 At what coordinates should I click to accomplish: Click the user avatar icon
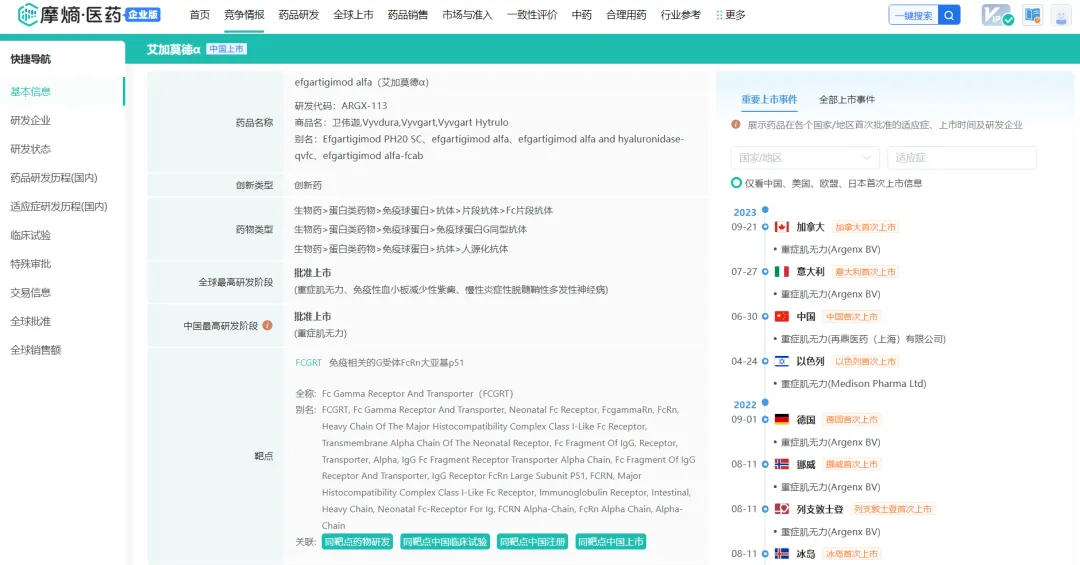coord(1061,15)
